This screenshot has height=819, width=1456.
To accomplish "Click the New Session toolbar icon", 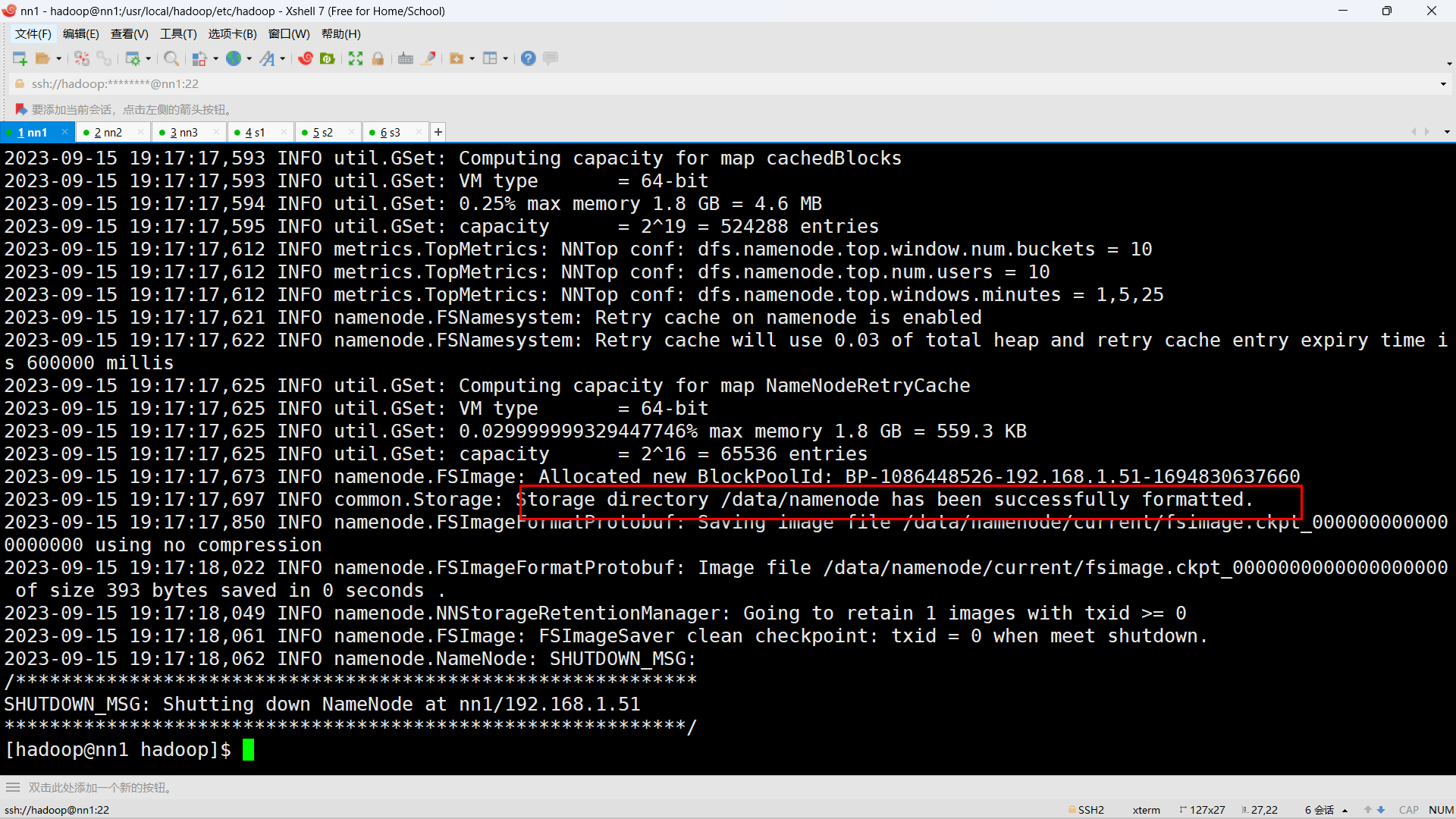I will (20, 58).
